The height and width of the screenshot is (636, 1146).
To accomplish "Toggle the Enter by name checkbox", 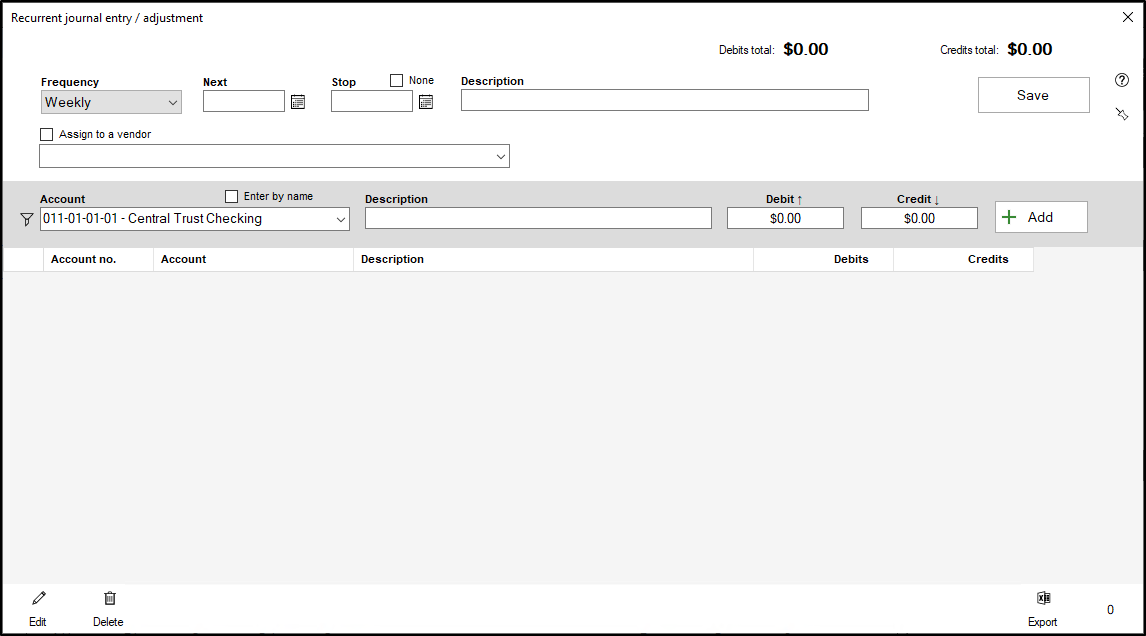I will point(232,197).
